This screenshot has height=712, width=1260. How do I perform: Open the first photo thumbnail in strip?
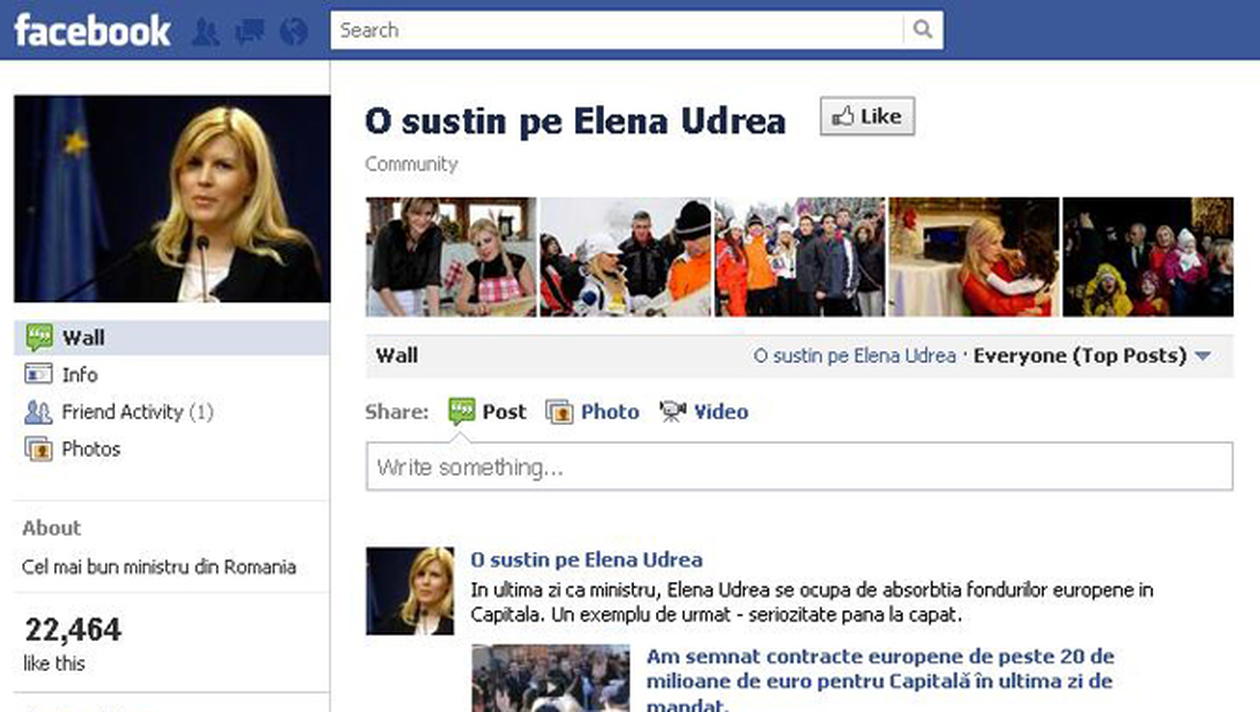point(451,257)
